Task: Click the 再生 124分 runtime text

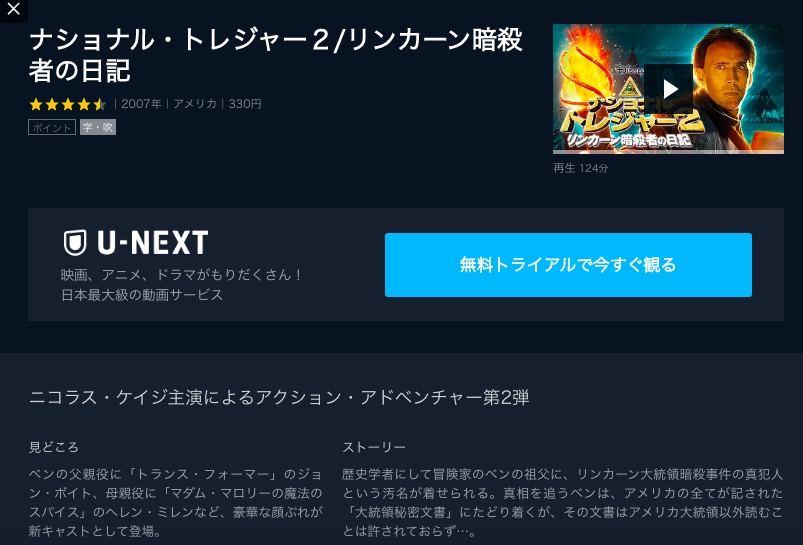Action: [581, 168]
